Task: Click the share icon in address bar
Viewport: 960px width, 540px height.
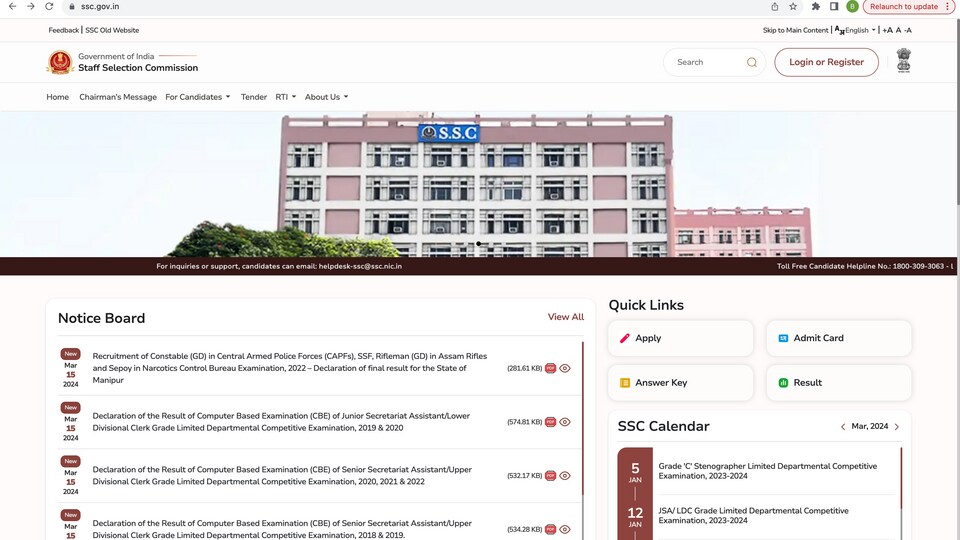Action: coord(774,6)
